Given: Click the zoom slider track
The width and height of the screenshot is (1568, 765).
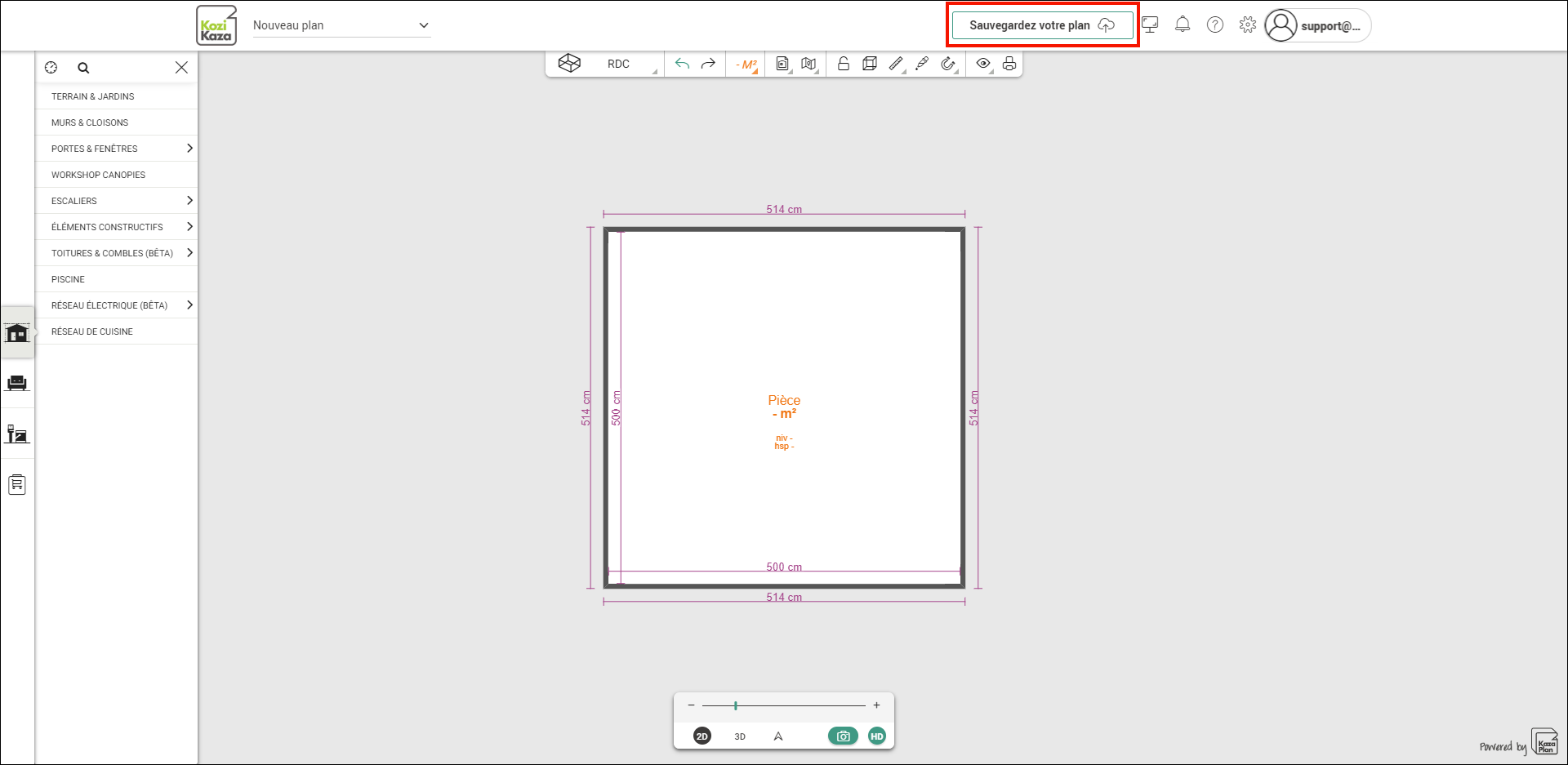Looking at the screenshot, I should (x=784, y=705).
